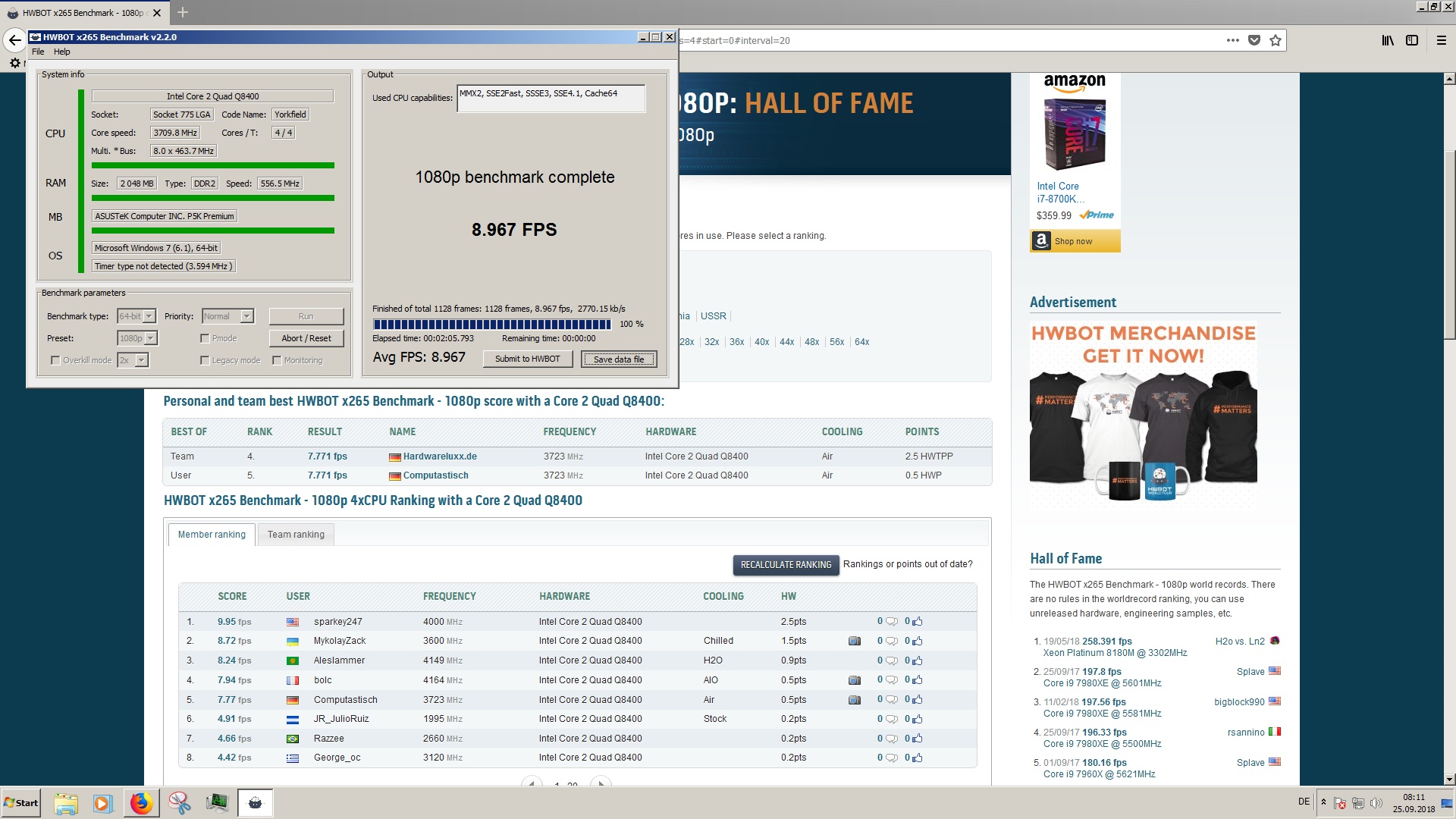This screenshot has height=819, width=1456.
Task: Select HWBOT x265 Benchmark taskbar icon
Action: click(255, 803)
